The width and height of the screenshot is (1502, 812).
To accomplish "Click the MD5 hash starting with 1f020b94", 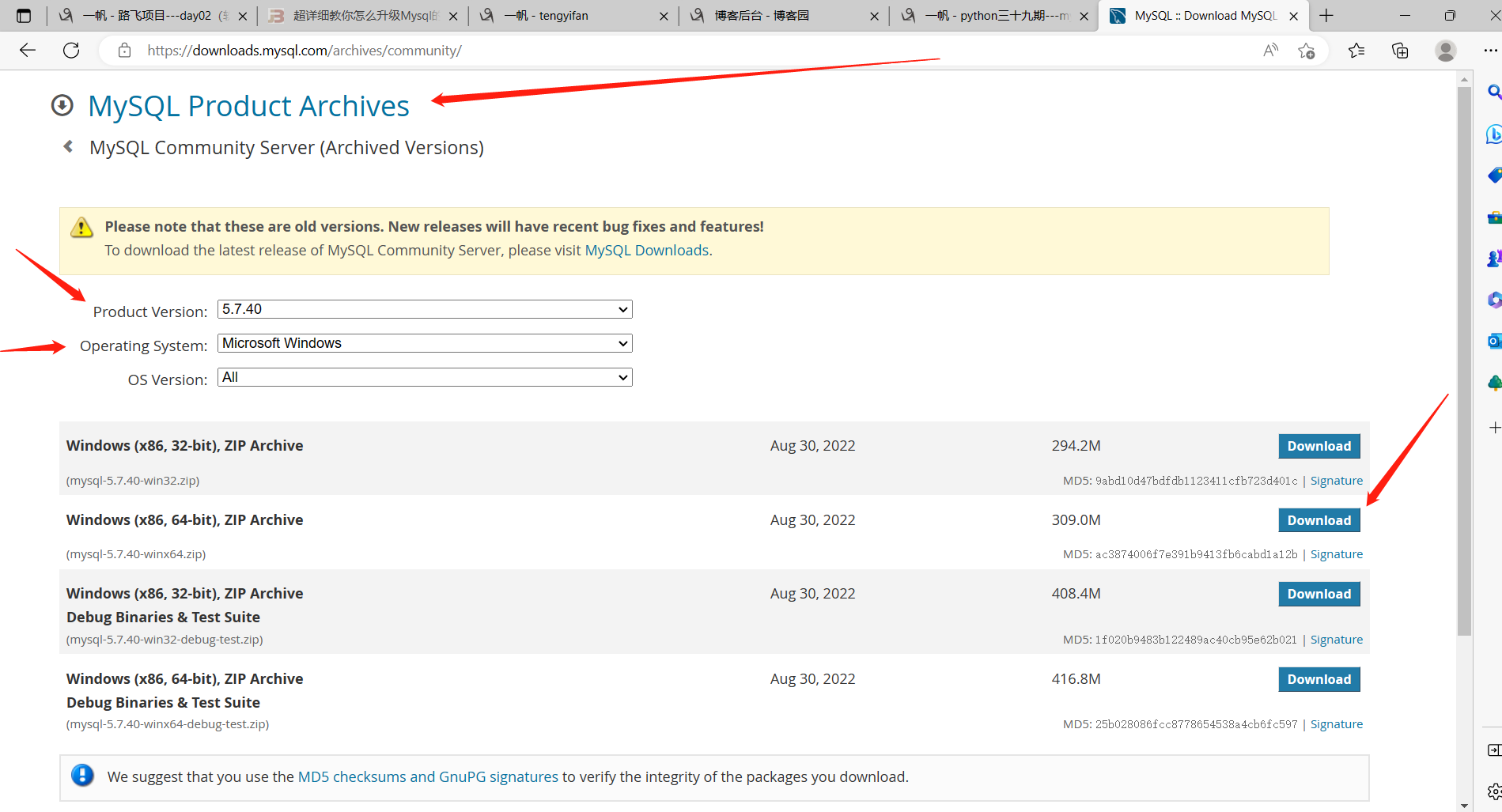I will pyautogui.click(x=1197, y=640).
